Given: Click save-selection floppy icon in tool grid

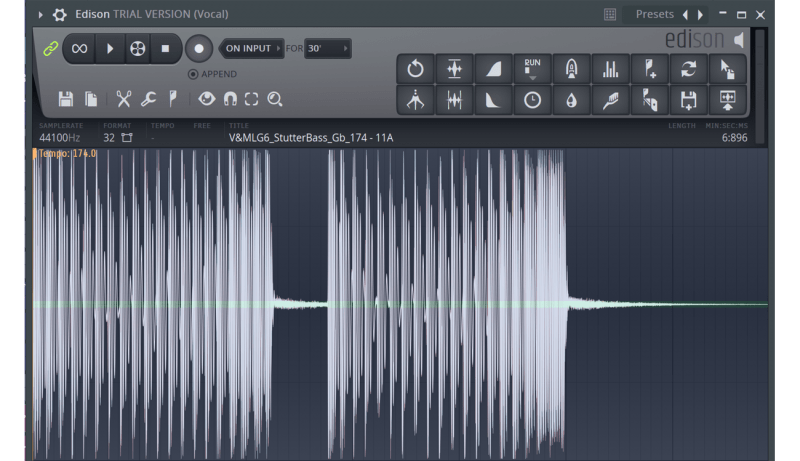Looking at the screenshot, I should 688,100.
